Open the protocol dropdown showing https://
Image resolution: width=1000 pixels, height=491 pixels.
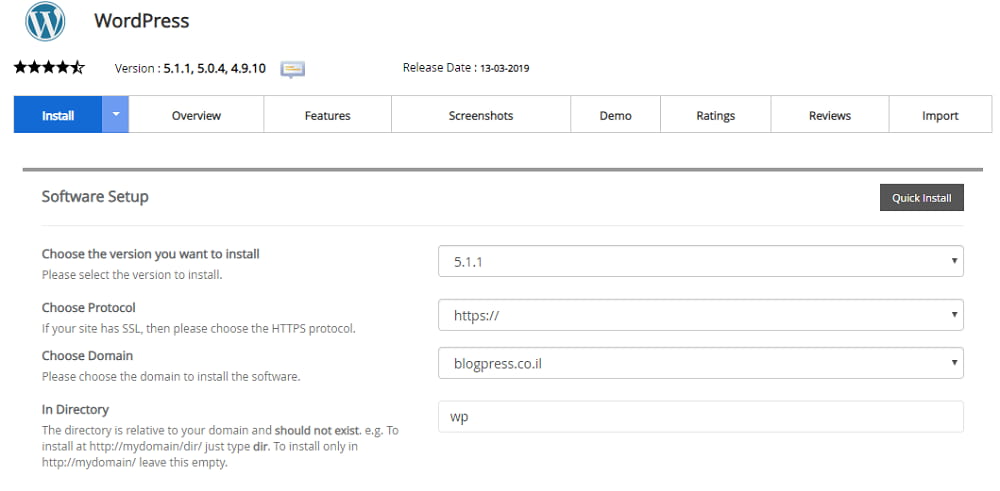[701, 315]
